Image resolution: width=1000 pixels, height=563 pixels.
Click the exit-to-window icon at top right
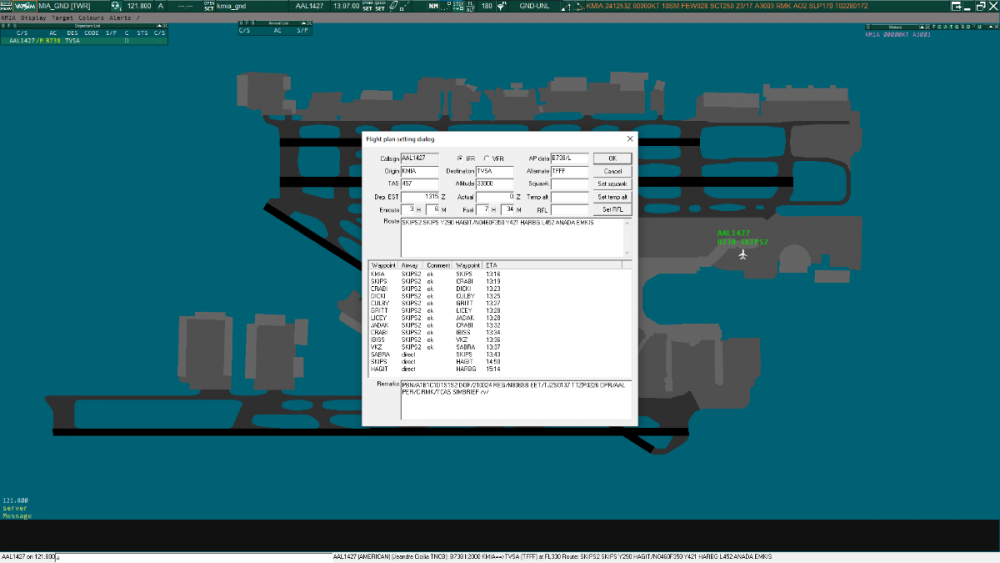(956, 6)
